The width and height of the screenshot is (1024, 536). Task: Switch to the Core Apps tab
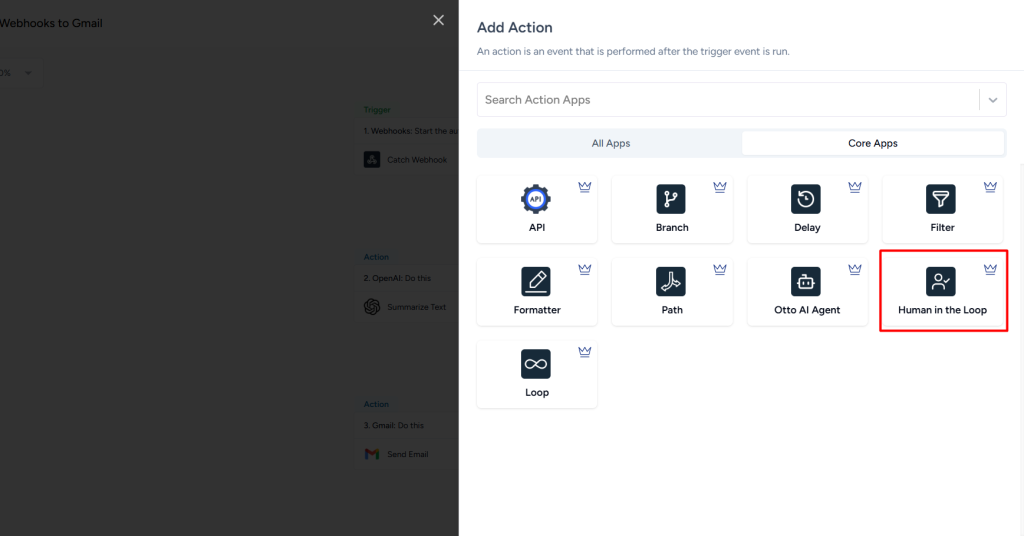872,143
